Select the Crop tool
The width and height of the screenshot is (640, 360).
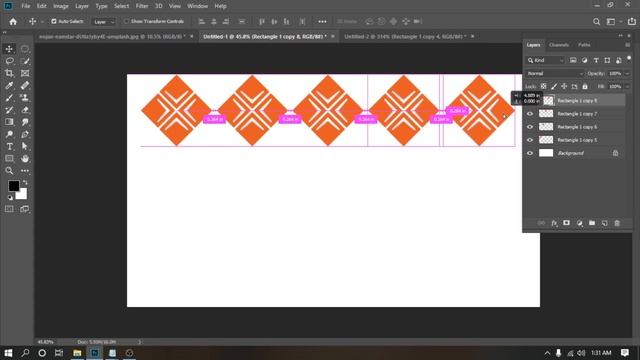[x=9, y=73]
